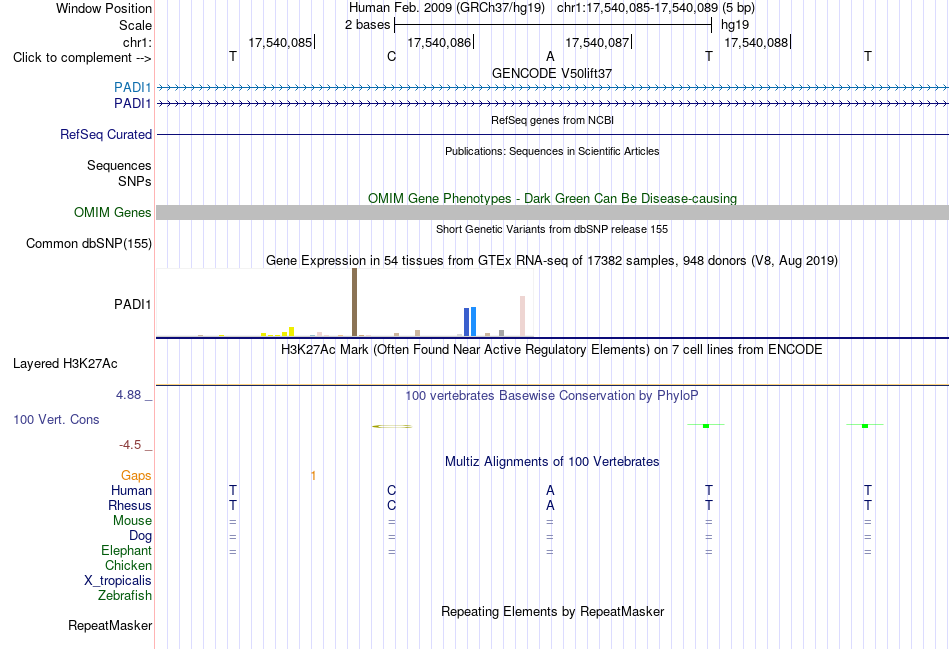Click the yellow PhyloP conservation bar under base C

pos(392,427)
